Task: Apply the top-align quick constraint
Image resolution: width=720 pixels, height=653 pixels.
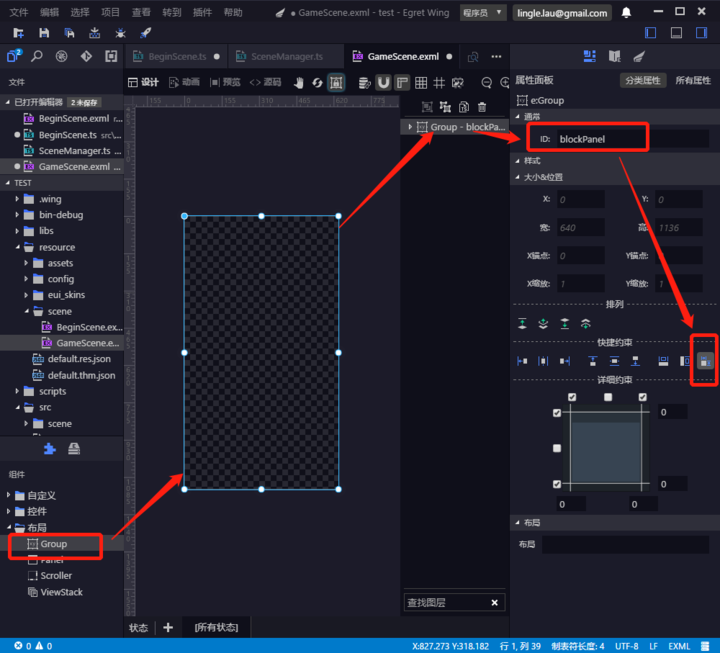Action: [593, 361]
